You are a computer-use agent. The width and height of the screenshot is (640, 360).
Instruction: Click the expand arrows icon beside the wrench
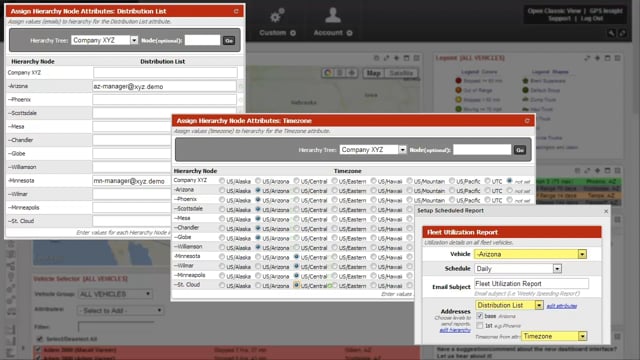point(622,33)
